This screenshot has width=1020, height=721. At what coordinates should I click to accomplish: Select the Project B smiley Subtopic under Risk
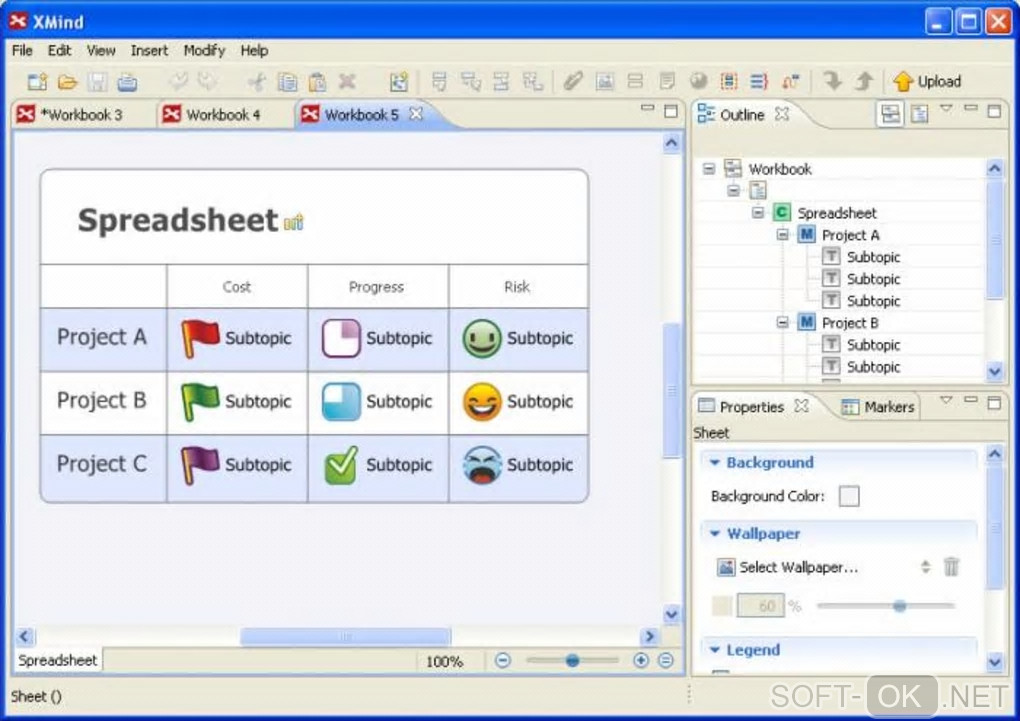coord(518,401)
